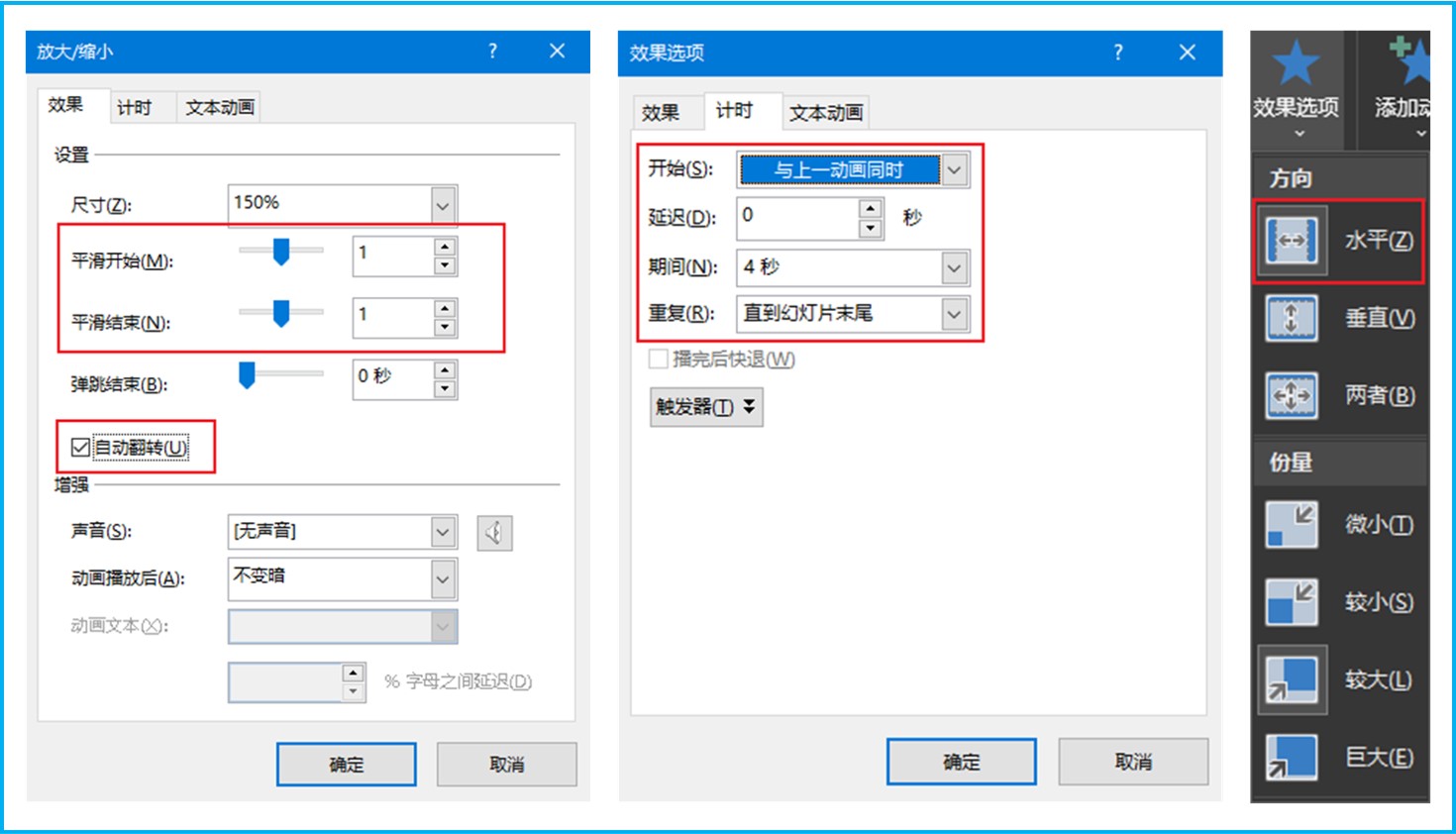Open the 触发器 options

pyautogui.click(x=705, y=406)
